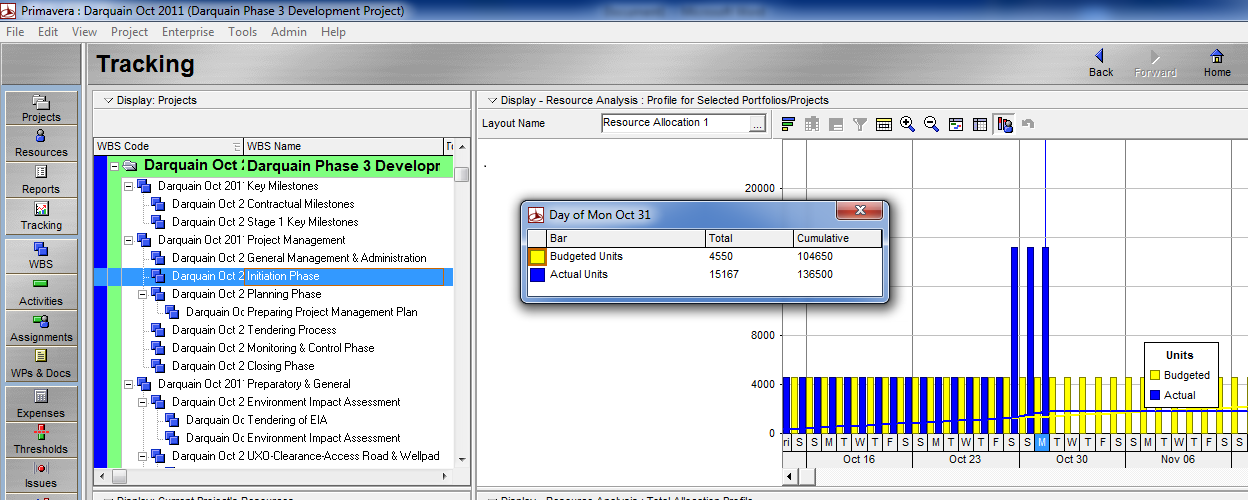Sort by the WBS Name column header
The width and height of the screenshot is (1248, 500).
point(342,146)
